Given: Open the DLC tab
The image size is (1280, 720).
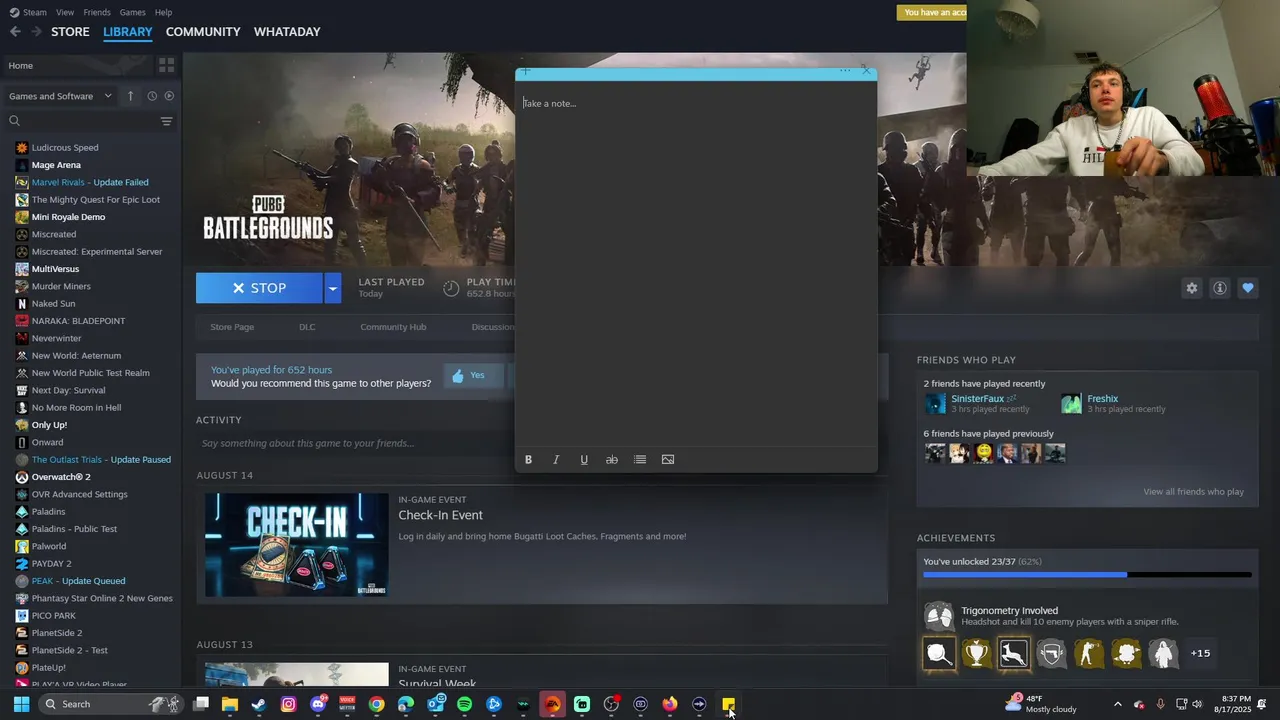Looking at the screenshot, I should pyautogui.click(x=307, y=327).
